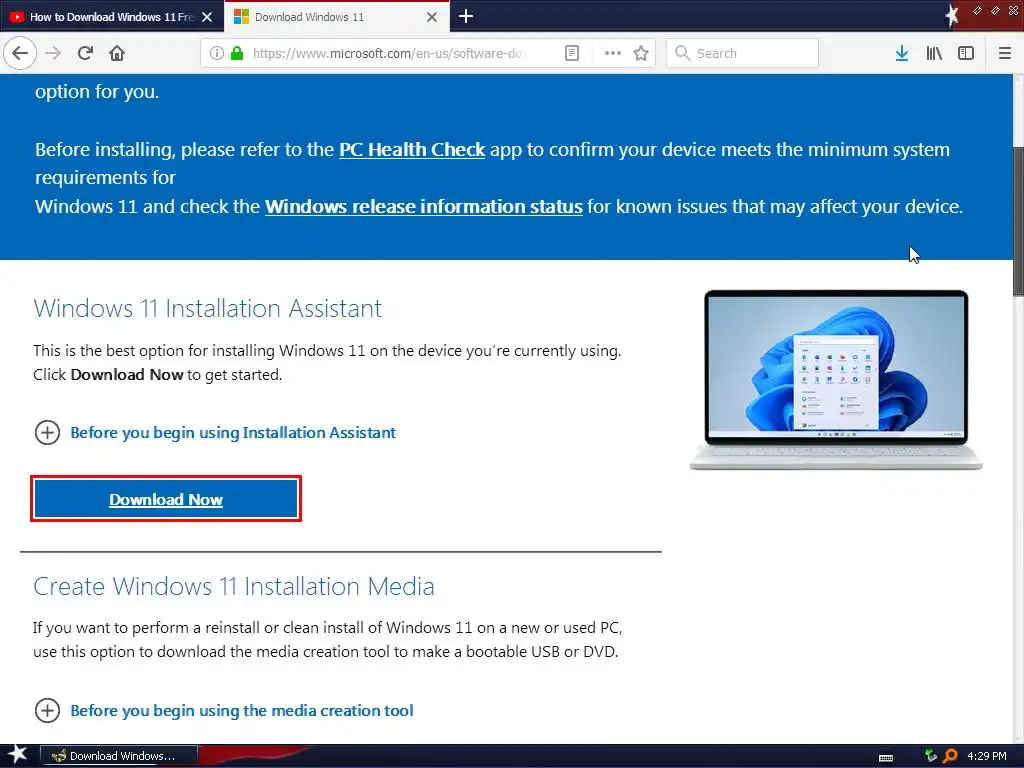Show site information via the info icon
This screenshot has width=1024, height=768.
tap(216, 53)
